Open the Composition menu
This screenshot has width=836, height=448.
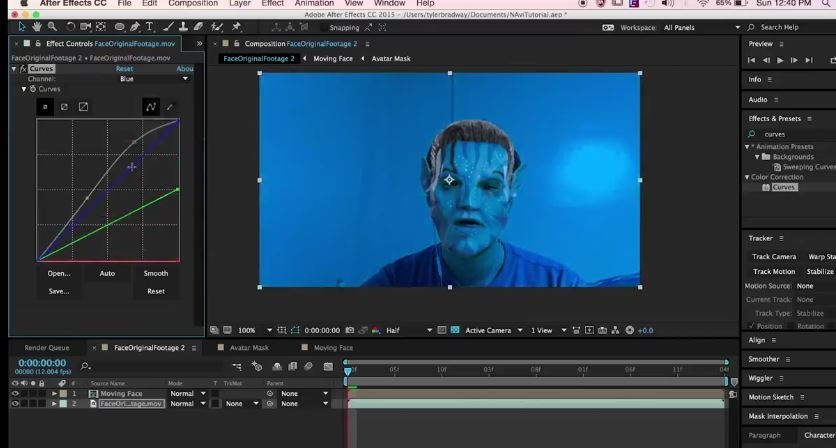click(x=193, y=3)
